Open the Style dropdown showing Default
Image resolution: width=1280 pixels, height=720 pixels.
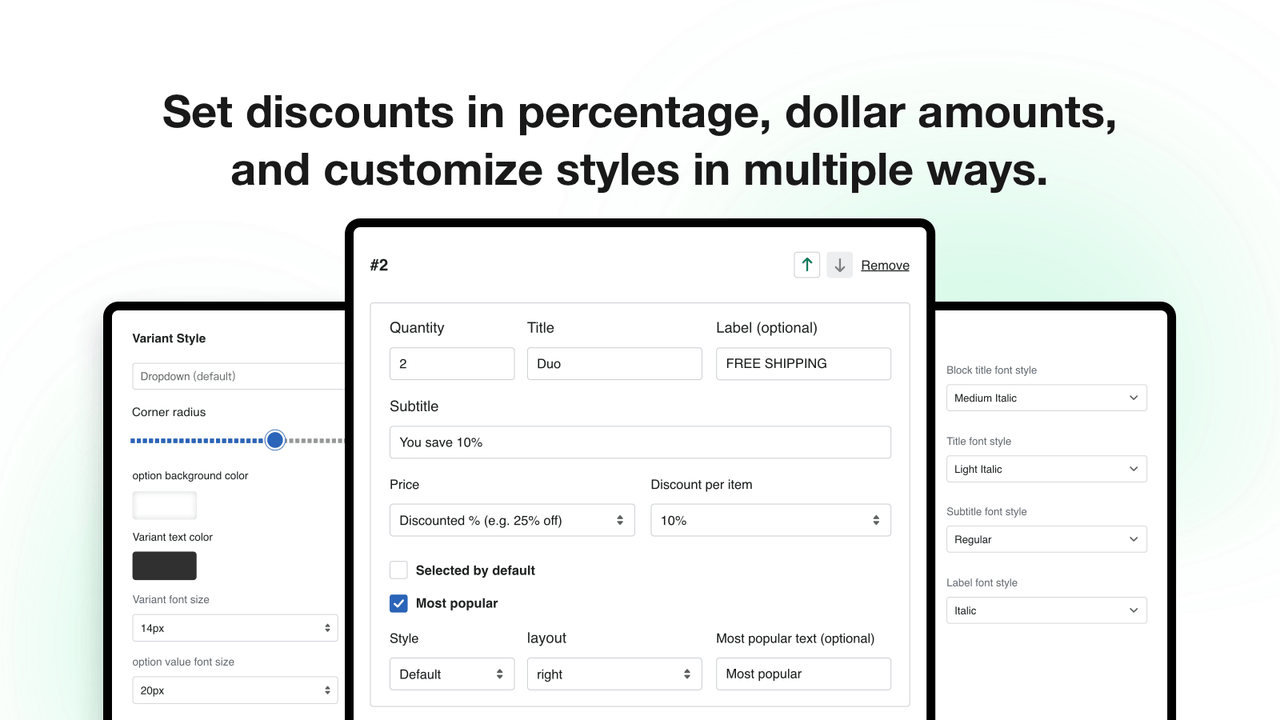(x=451, y=674)
